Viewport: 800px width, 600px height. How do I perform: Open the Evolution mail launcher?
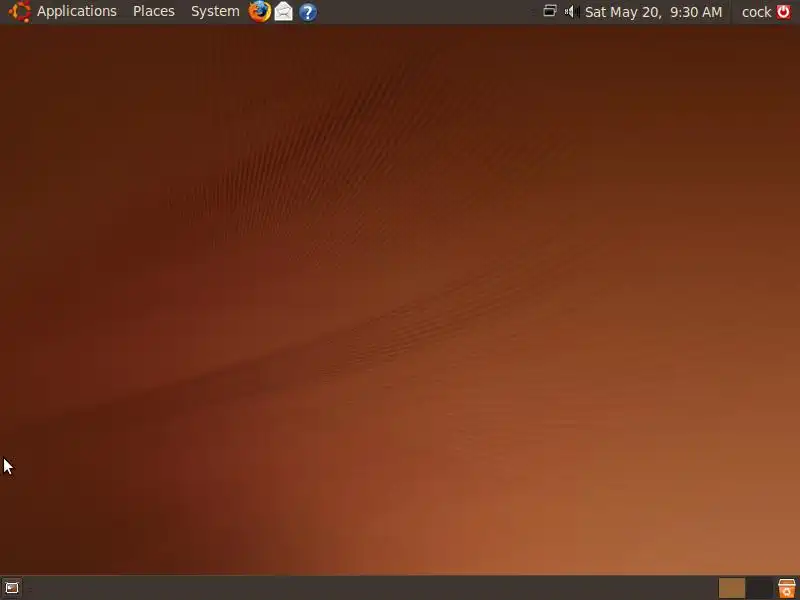tap(284, 11)
